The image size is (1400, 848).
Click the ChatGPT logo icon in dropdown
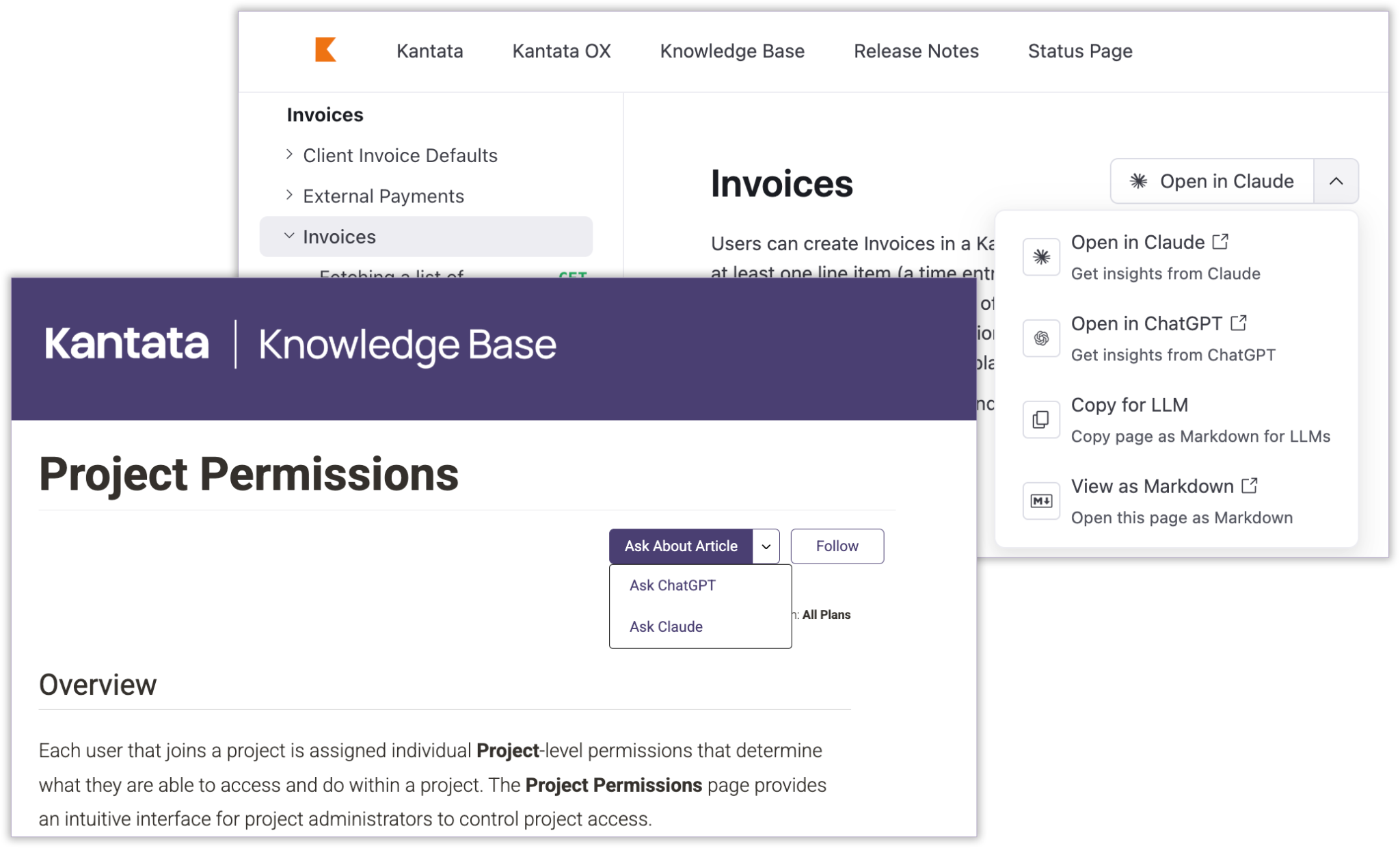click(1041, 339)
